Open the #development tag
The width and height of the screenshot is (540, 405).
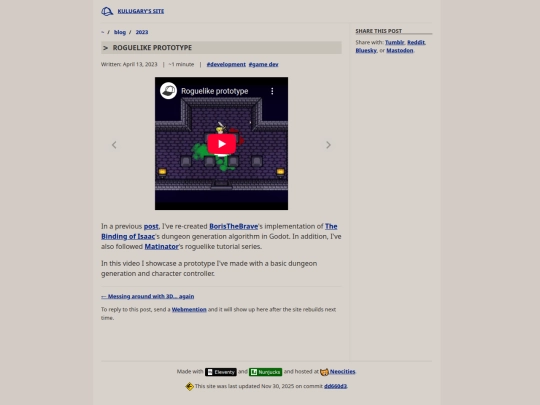[x=226, y=64]
